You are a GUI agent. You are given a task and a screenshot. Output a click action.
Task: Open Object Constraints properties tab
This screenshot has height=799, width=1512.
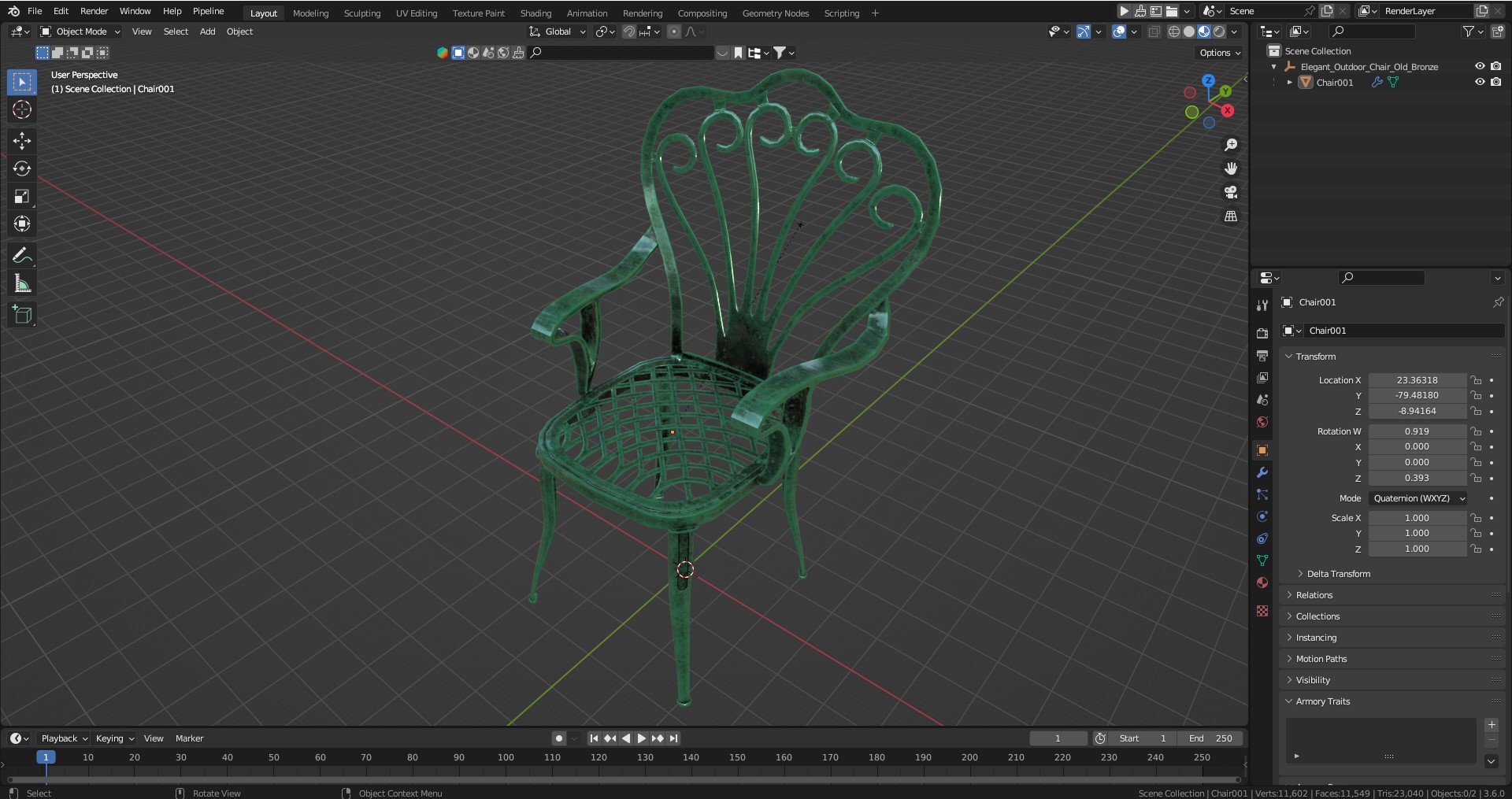coord(1262,538)
